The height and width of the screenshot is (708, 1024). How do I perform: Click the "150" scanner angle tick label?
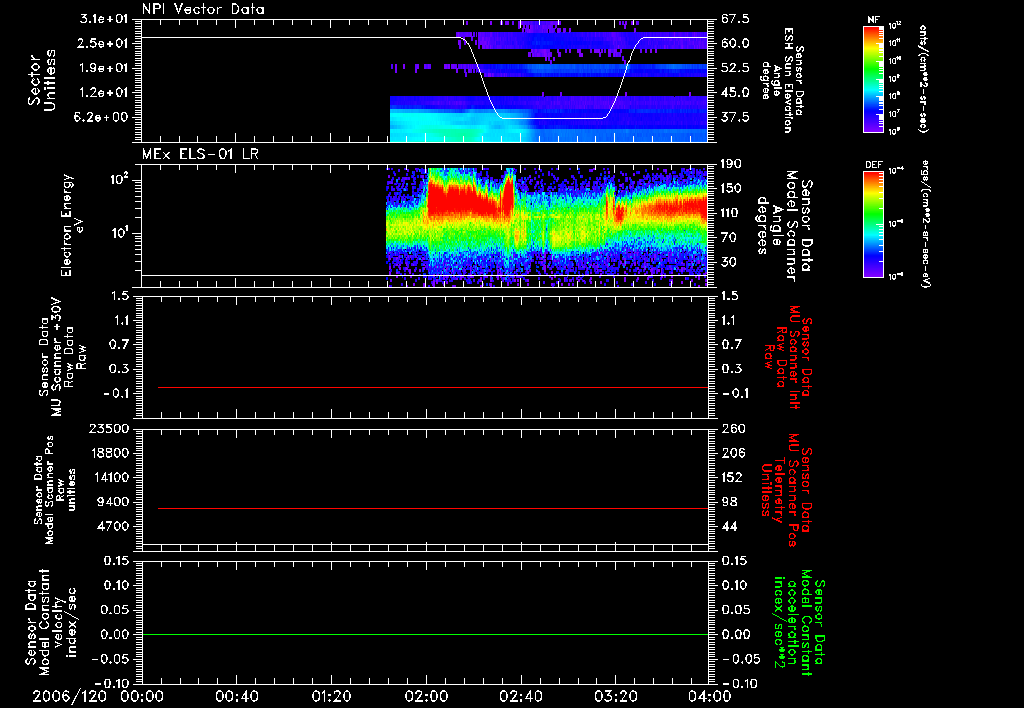[731, 189]
